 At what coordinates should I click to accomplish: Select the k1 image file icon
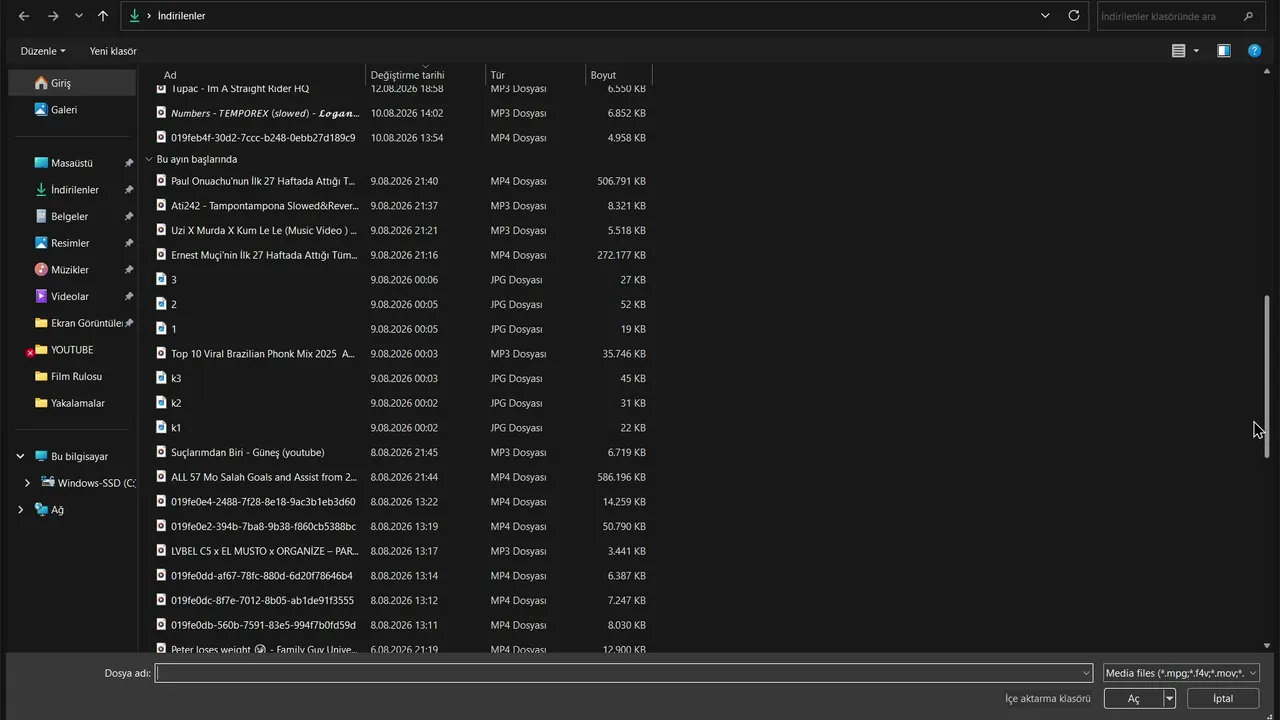161,427
